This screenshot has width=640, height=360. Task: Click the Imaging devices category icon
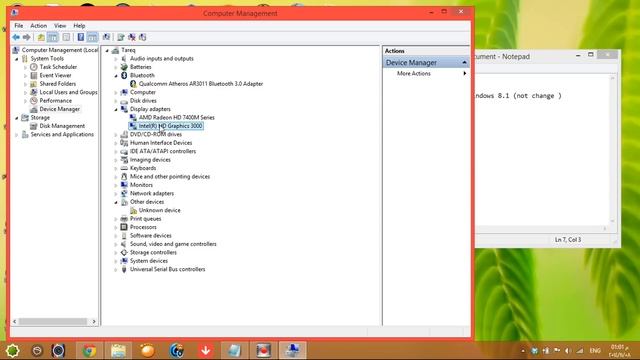pos(124,160)
